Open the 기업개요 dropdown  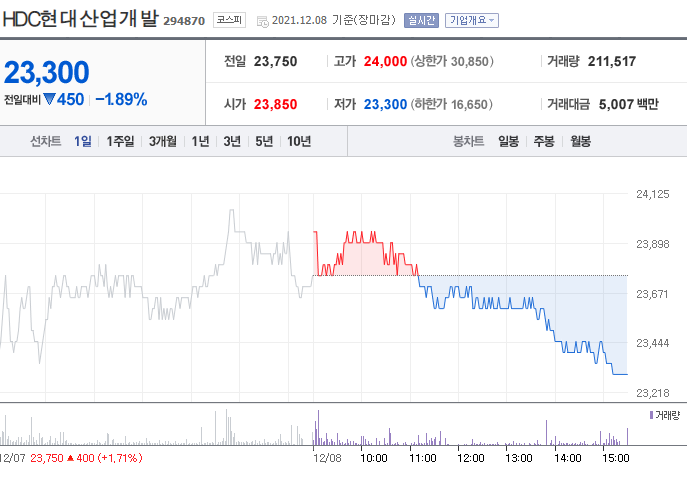point(471,20)
